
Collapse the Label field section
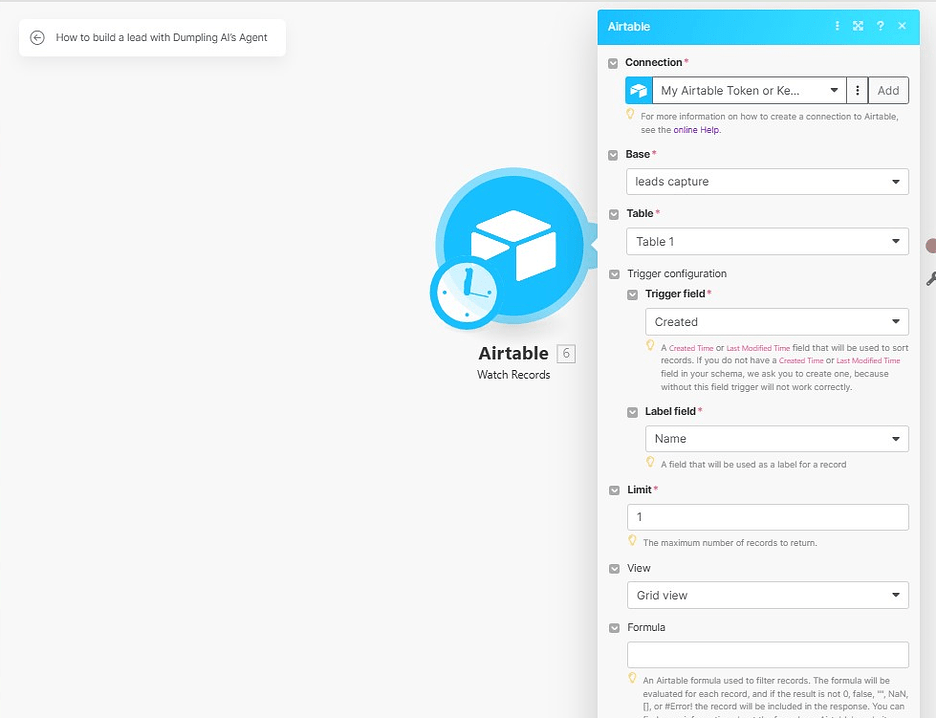click(631, 411)
